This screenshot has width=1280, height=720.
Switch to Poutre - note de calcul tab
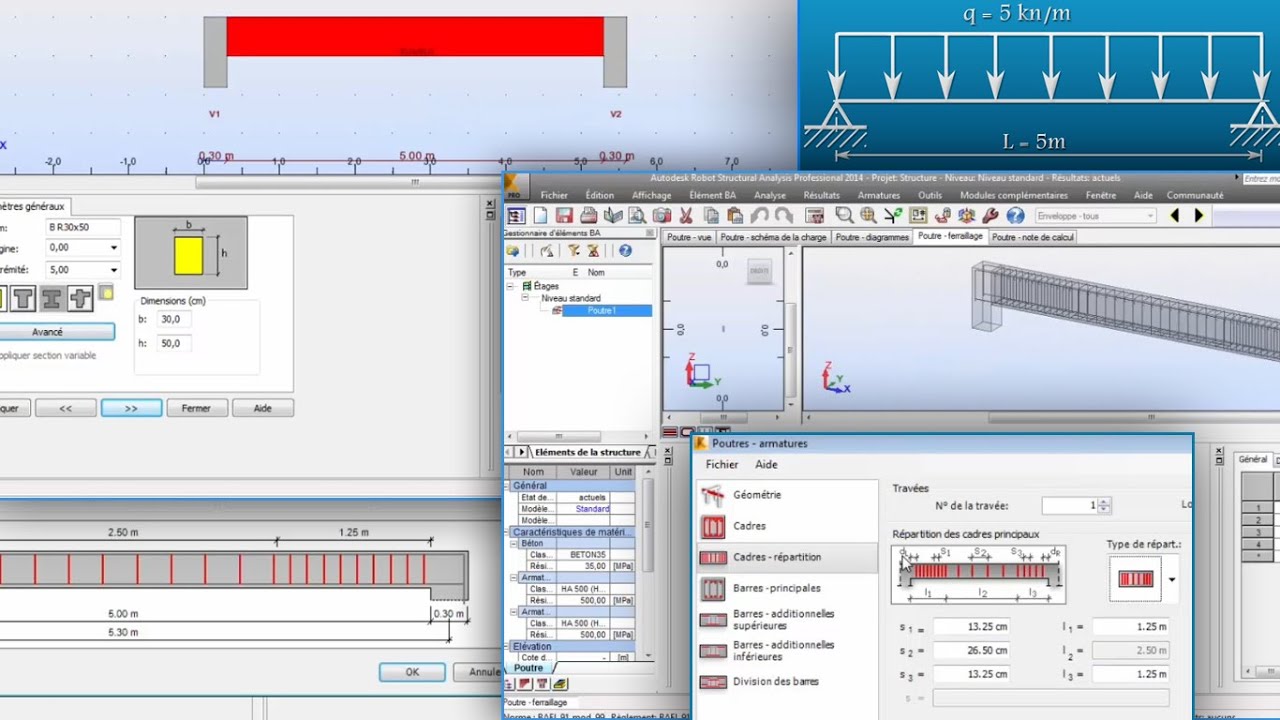tap(1033, 237)
